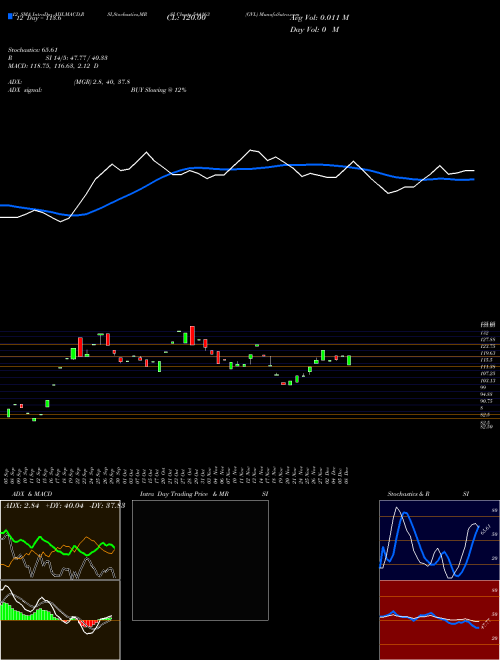Click the '12 Day = 118.6' legend text

(x=38, y=18)
